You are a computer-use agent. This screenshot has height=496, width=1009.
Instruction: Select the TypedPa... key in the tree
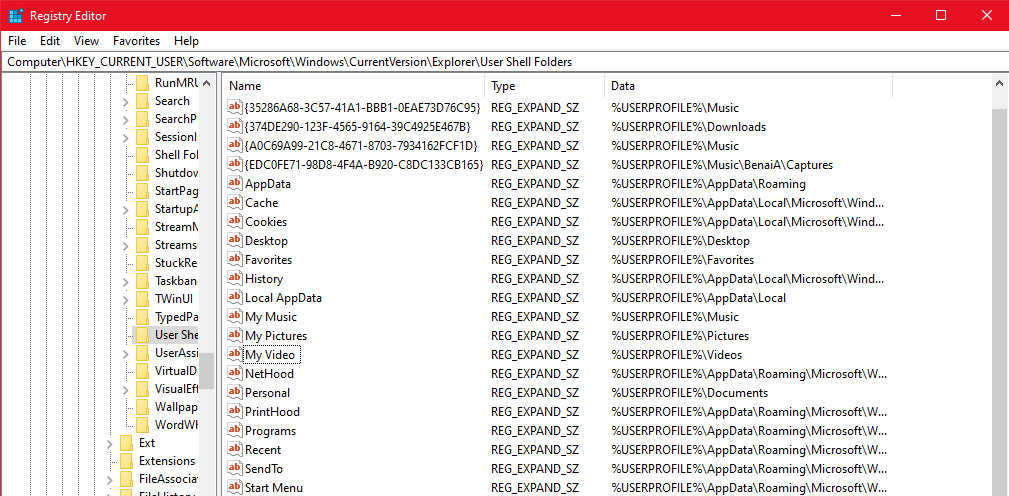[176, 317]
